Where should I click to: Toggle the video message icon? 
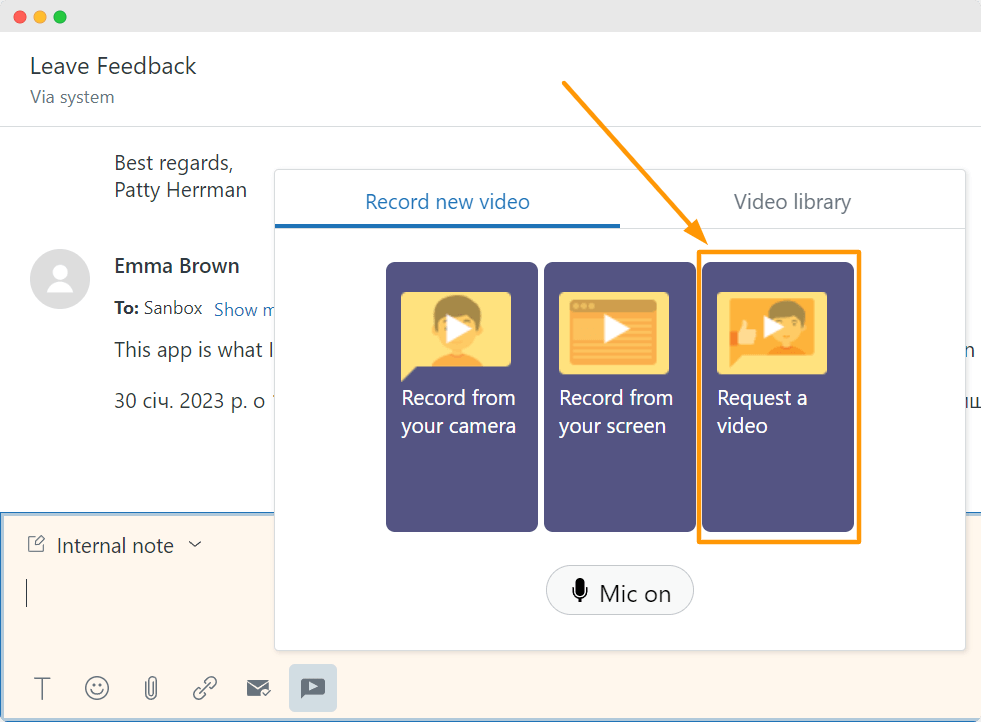tap(313, 688)
